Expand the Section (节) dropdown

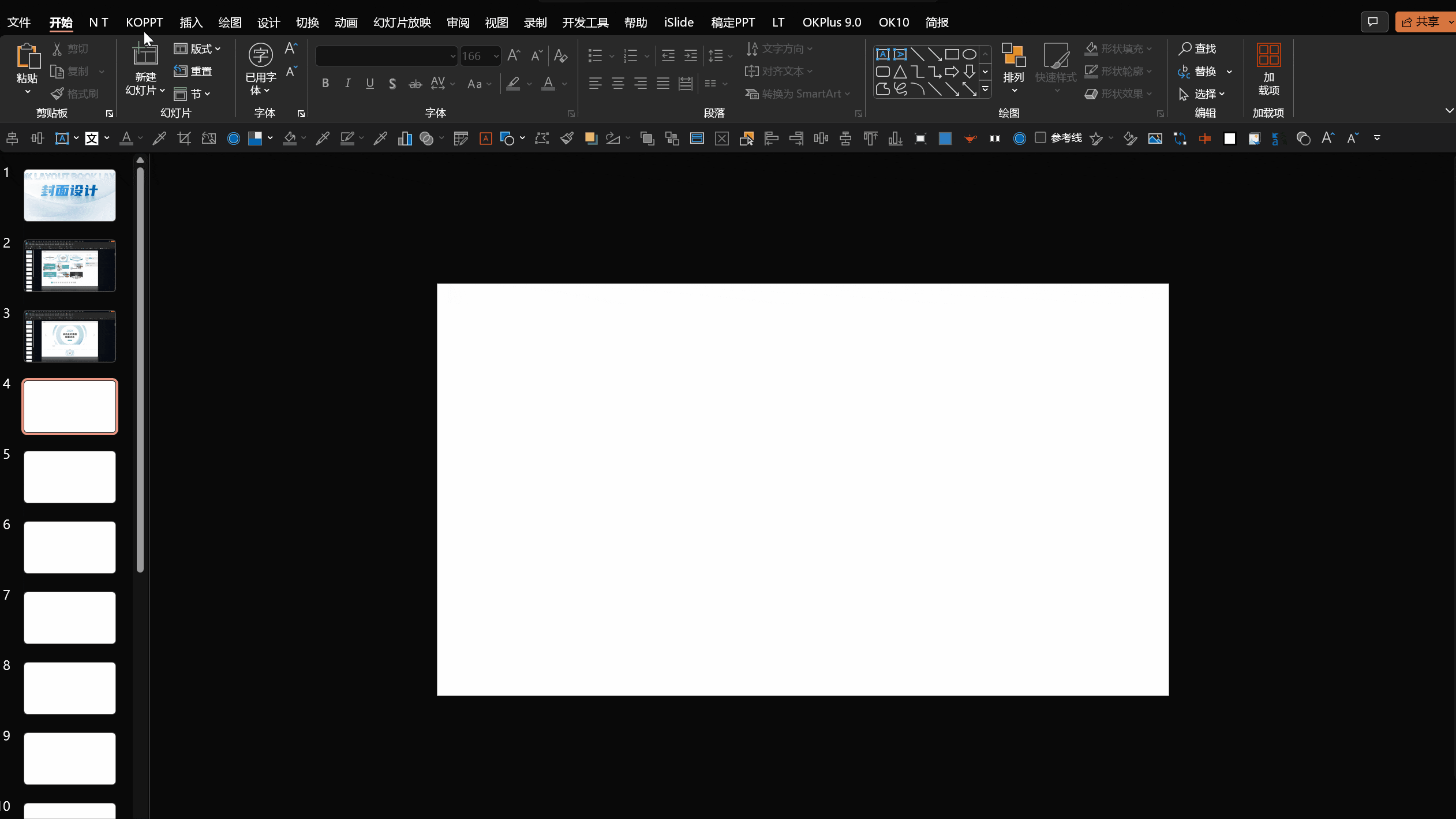tap(192, 94)
